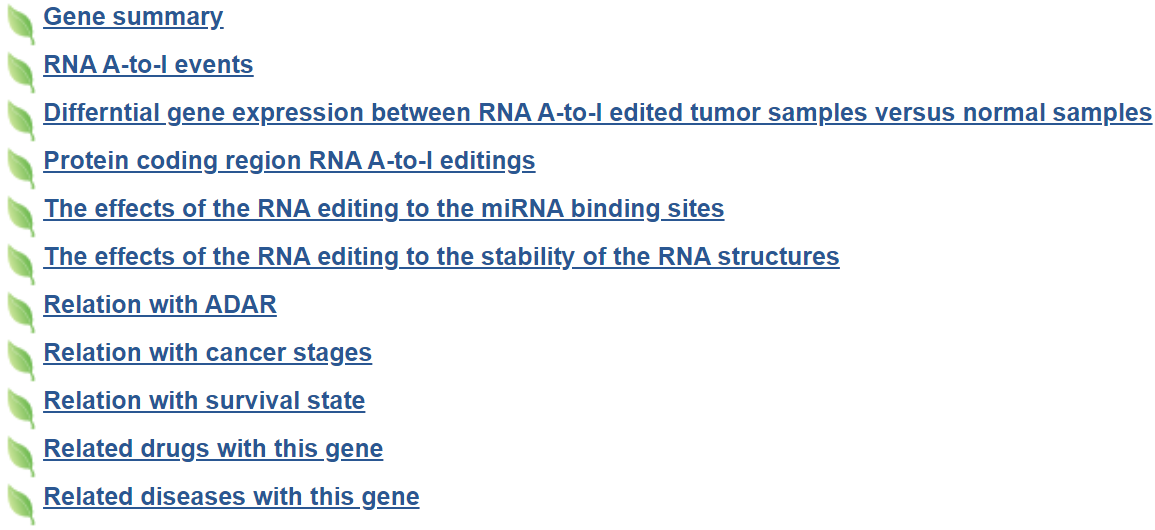Viewport: 1155px width, 530px height.
Task: Open Related diseases with this gene
Action: tap(231, 497)
